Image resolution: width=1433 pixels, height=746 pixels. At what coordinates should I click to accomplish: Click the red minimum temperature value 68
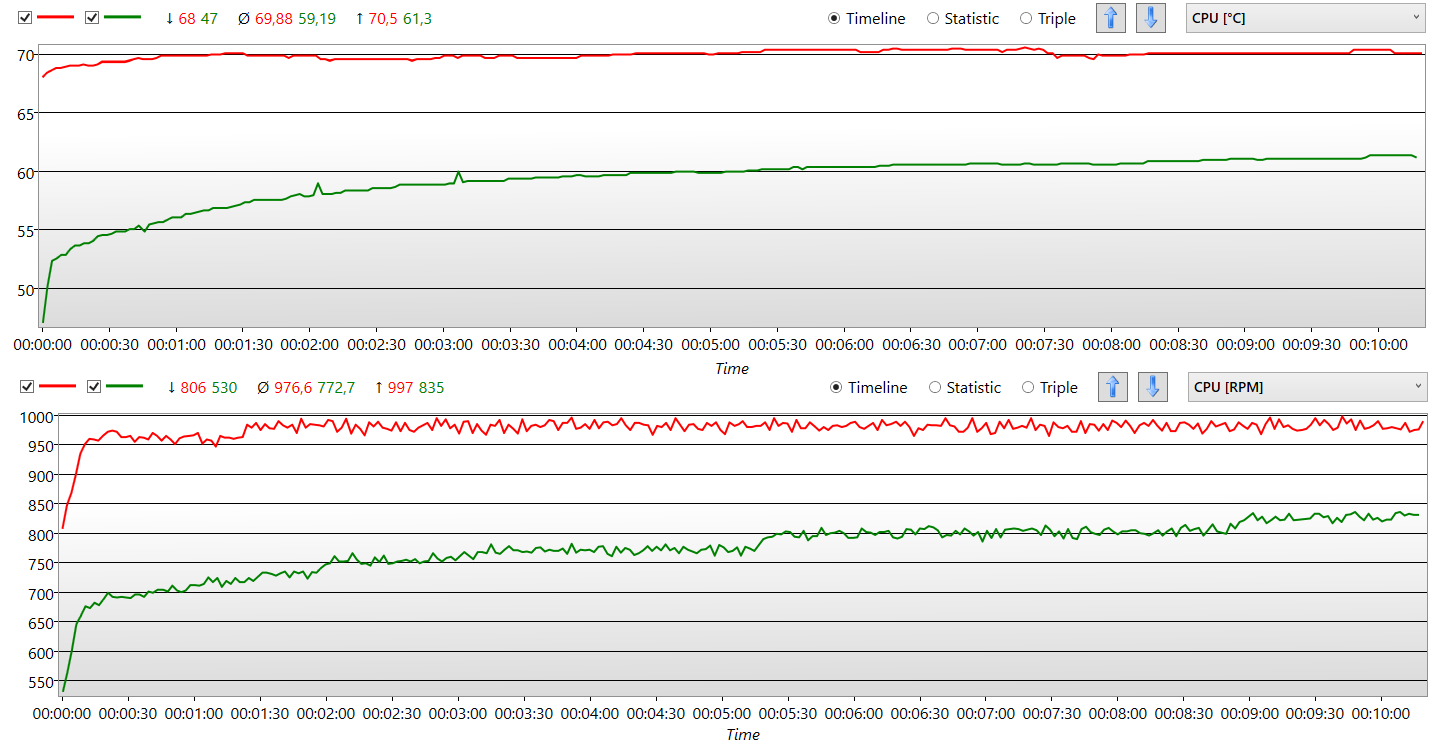click(x=187, y=19)
